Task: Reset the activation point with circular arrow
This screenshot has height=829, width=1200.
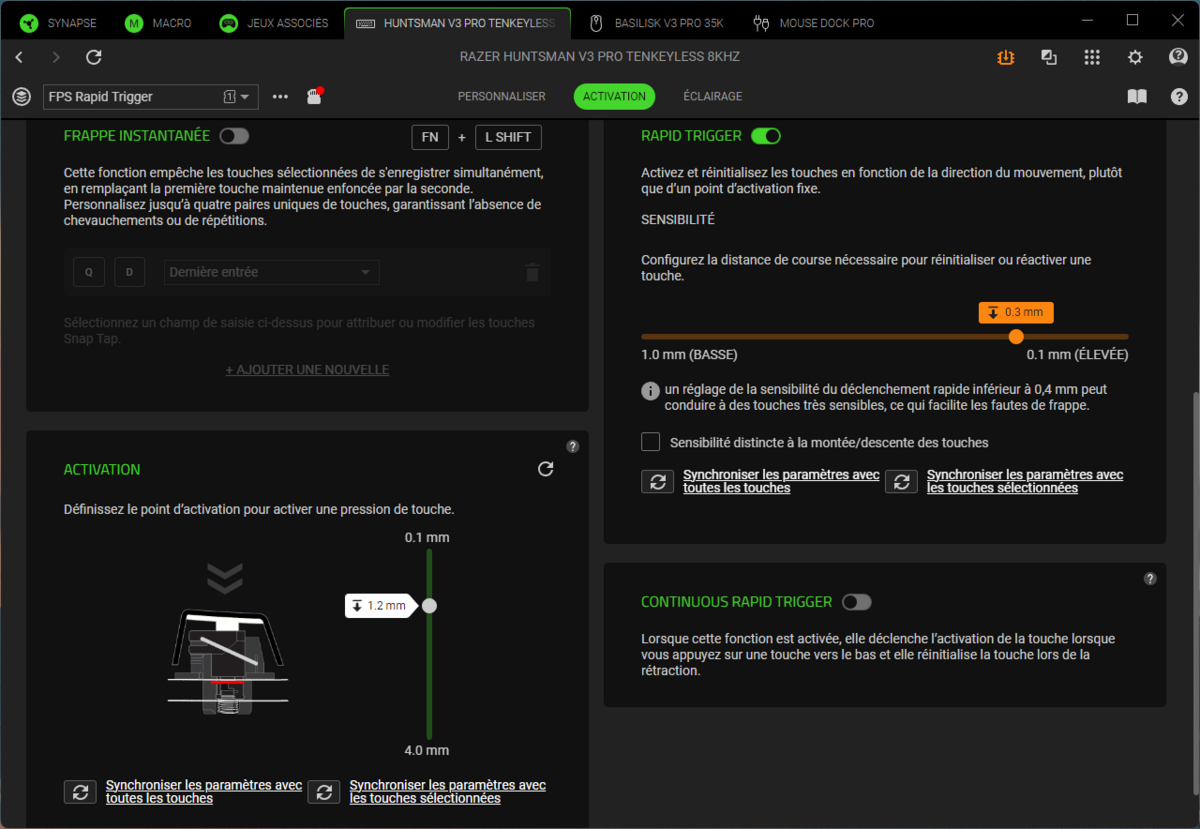Action: click(545, 468)
